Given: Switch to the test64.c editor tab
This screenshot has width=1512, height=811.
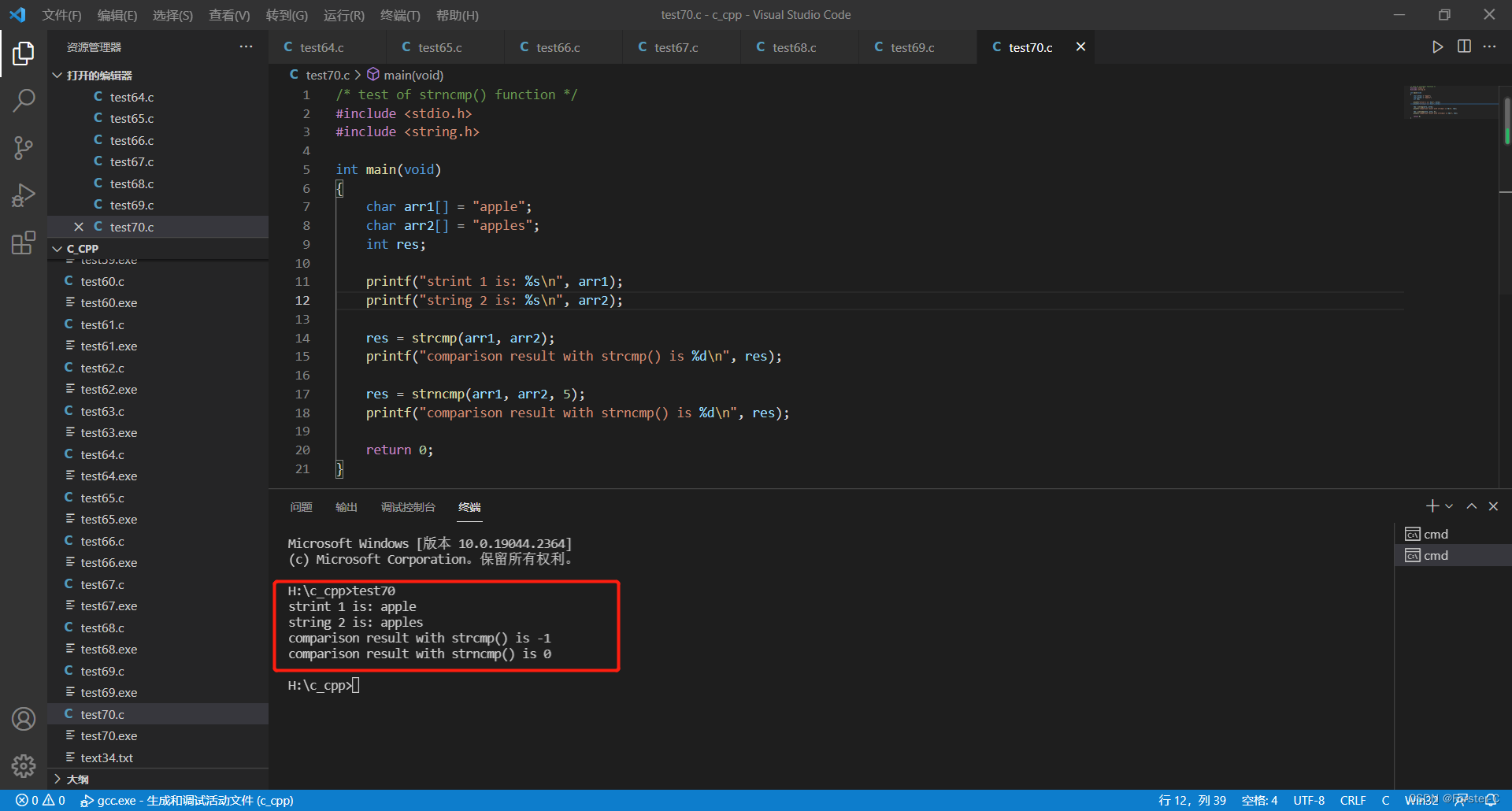Looking at the screenshot, I should (327, 47).
